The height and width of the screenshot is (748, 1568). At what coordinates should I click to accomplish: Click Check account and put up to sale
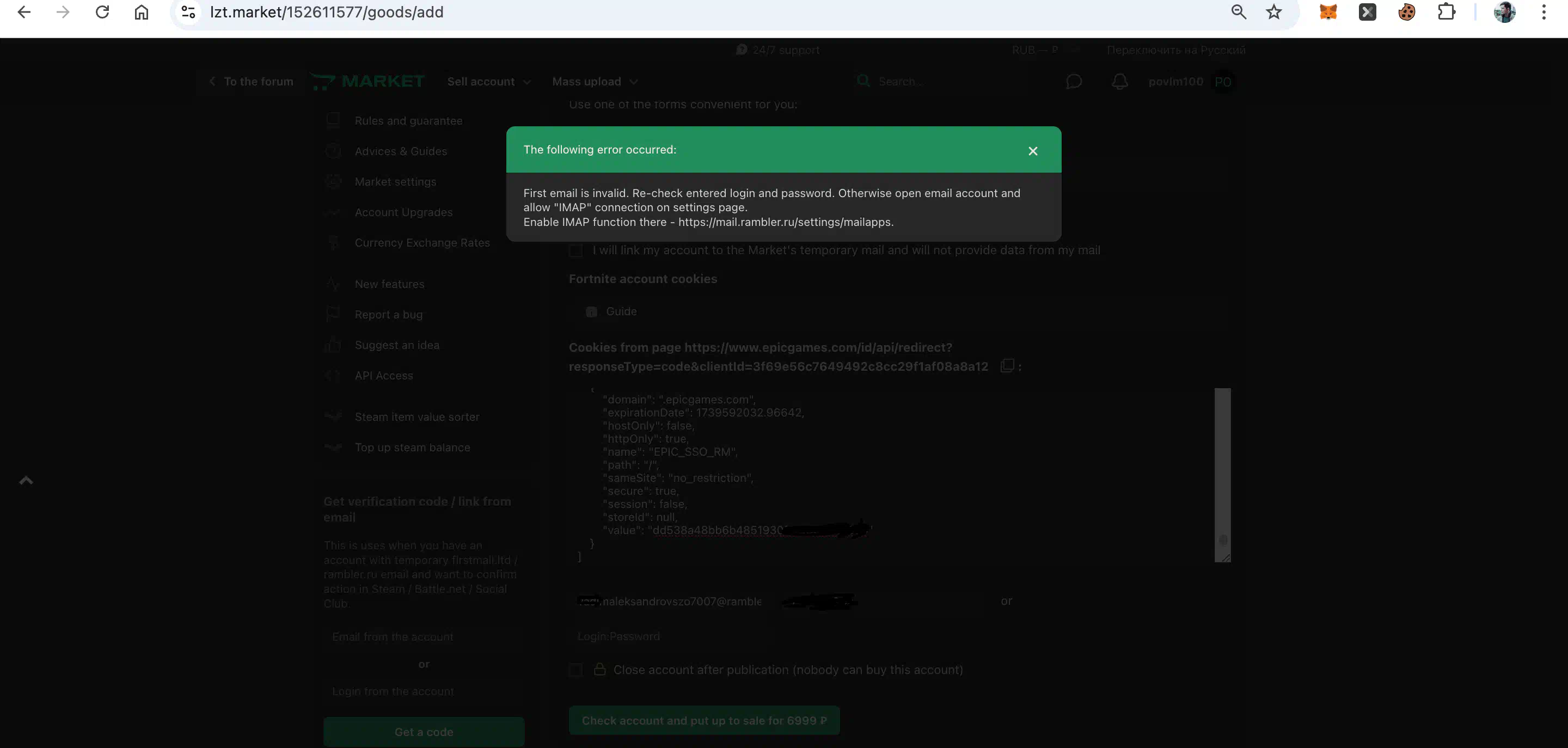point(705,721)
